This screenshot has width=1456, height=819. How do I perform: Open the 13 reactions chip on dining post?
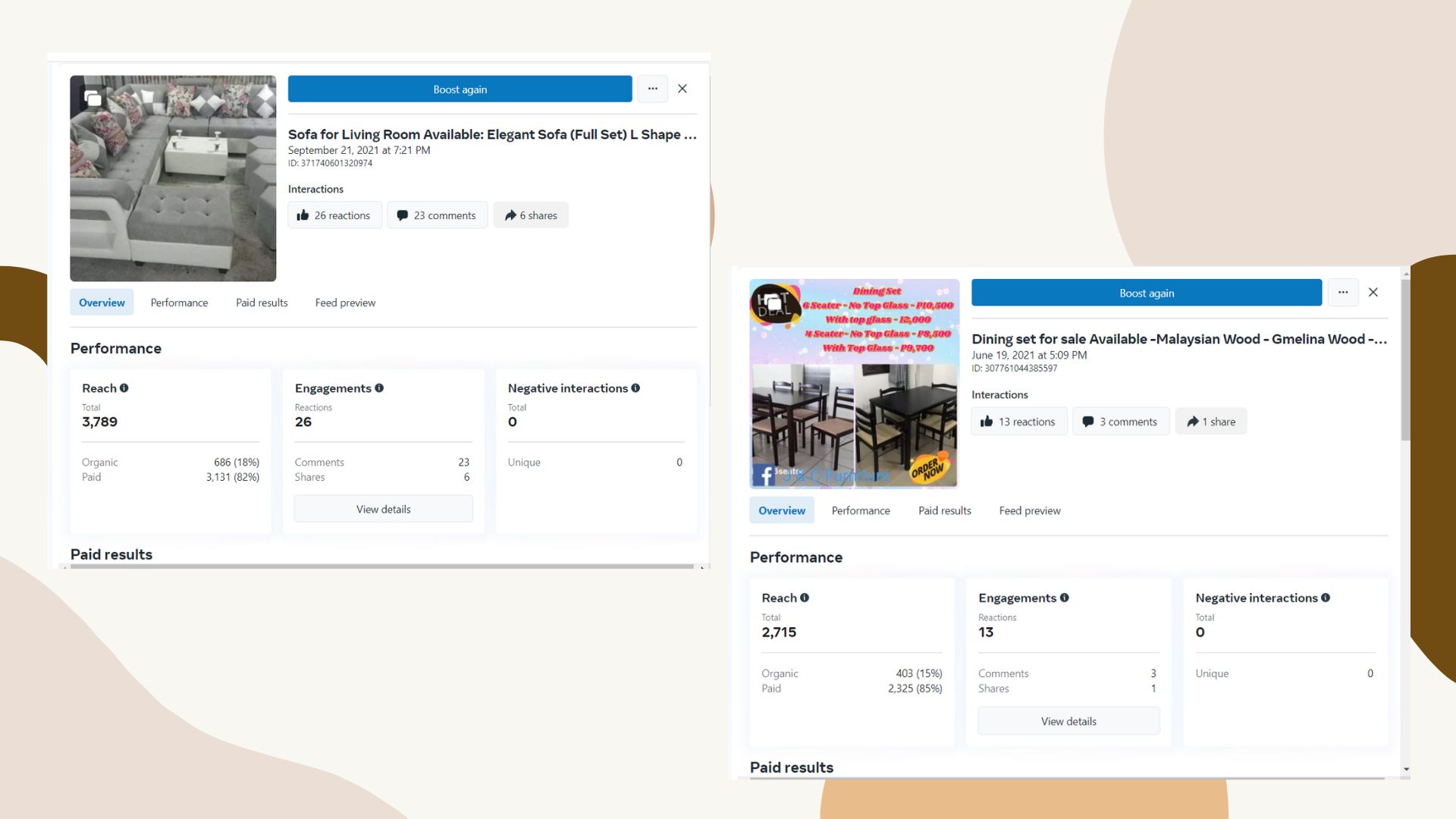coord(1018,422)
